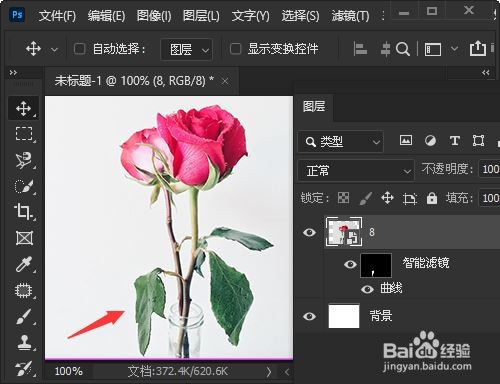Open the 滤镜(T) menu

(350, 16)
